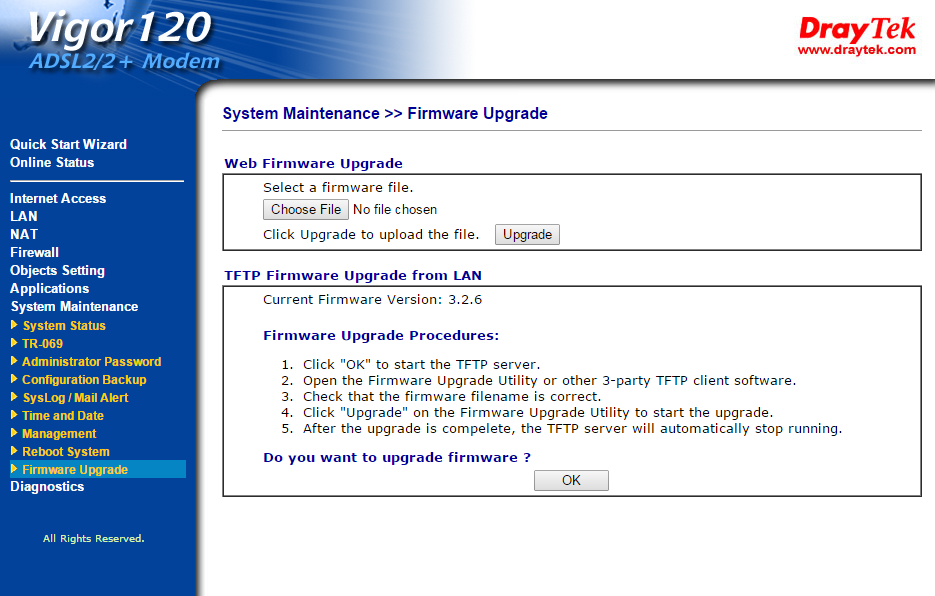Click procedure step 2 about TFTP client software
The width and height of the screenshot is (935, 596).
tap(549, 381)
